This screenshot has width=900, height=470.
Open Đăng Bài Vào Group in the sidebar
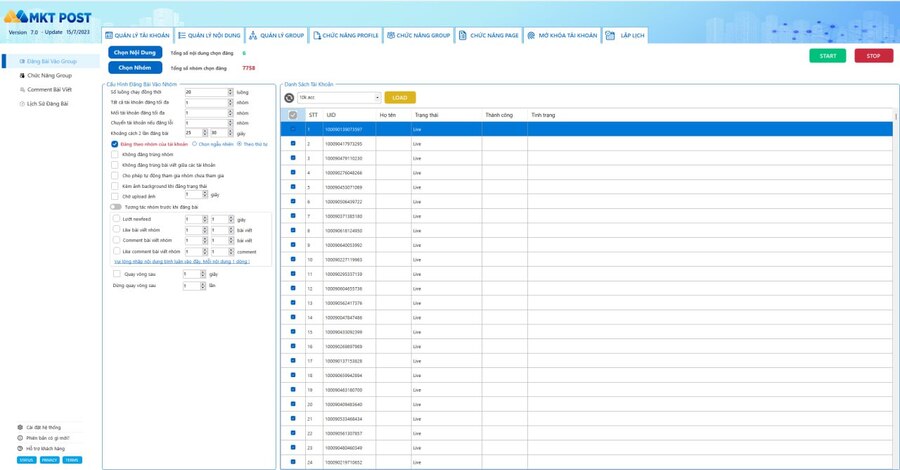[52, 61]
